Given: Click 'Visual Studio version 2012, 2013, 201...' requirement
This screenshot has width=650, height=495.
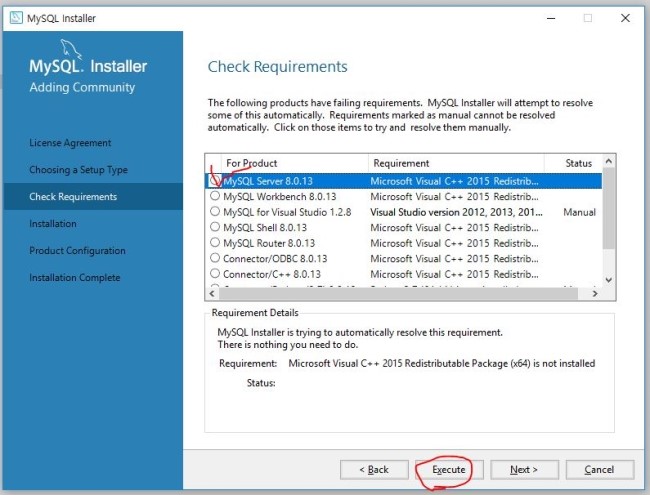Looking at the screenshot, I should click(x=456, y=212).
